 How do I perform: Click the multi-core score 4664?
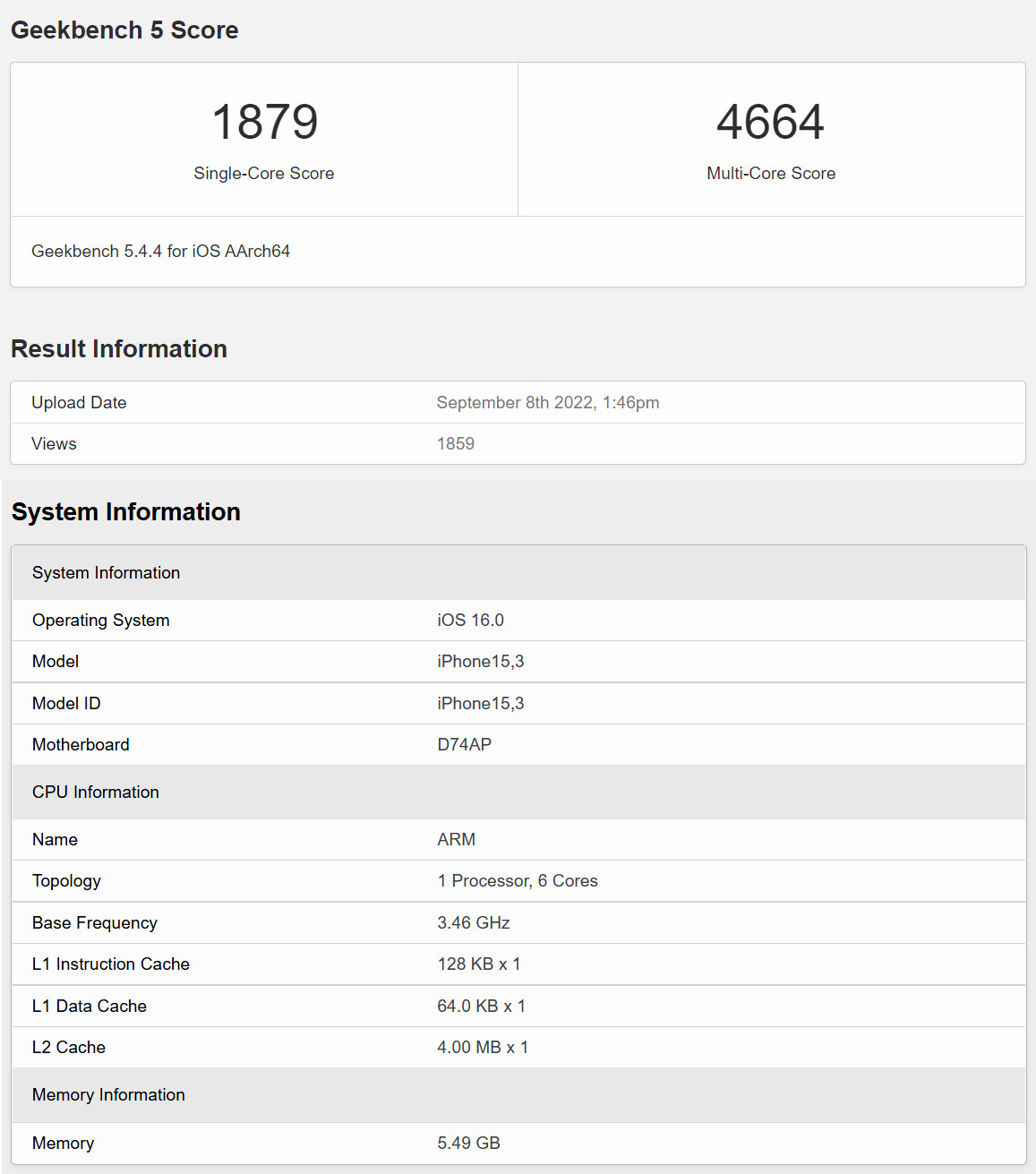[770, 122]
